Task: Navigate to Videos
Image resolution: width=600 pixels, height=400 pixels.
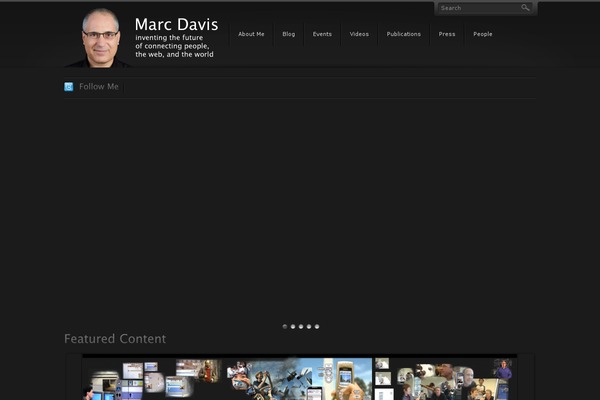Action: pos(359,34)
